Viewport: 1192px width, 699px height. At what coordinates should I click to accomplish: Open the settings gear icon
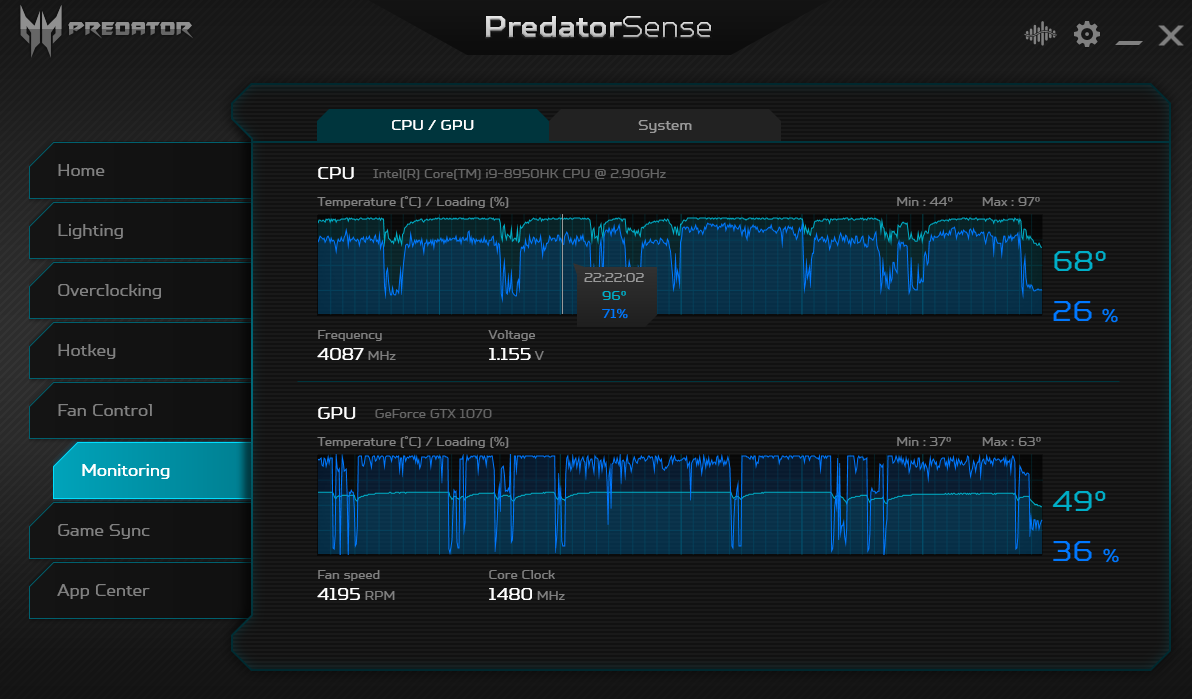tap(1086, 34)
